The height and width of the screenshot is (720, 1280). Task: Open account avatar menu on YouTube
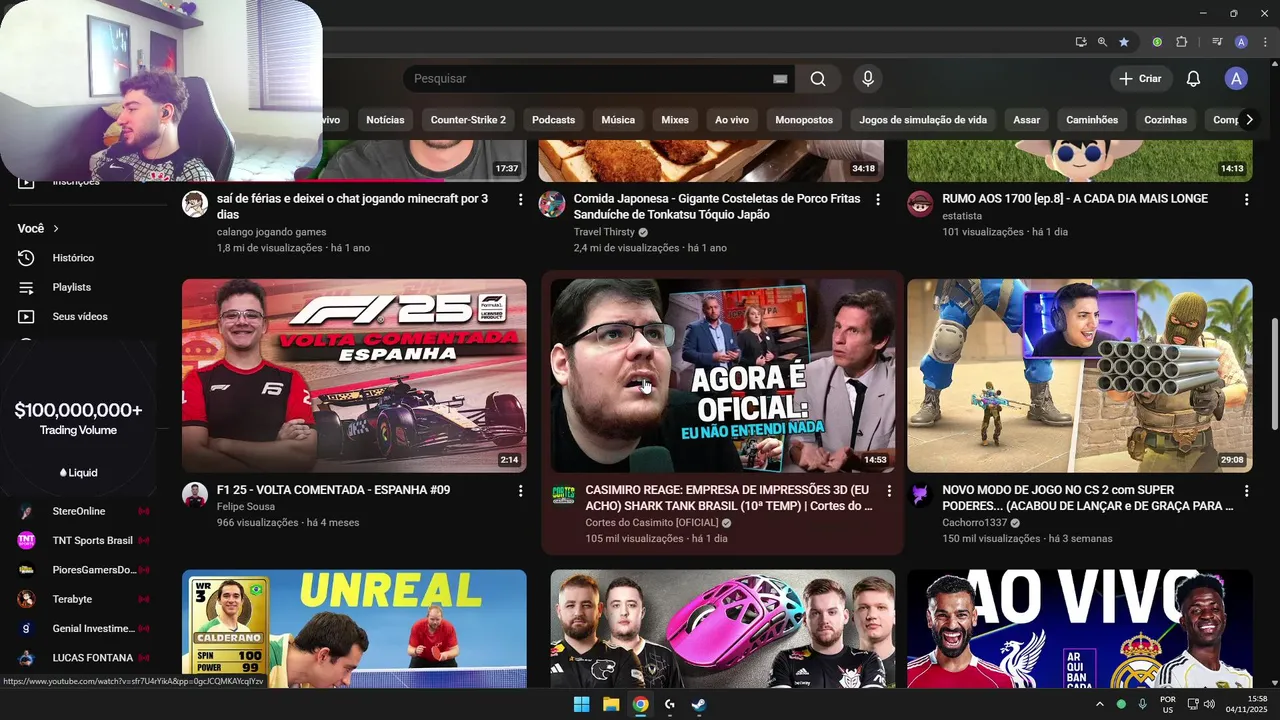1236,79
